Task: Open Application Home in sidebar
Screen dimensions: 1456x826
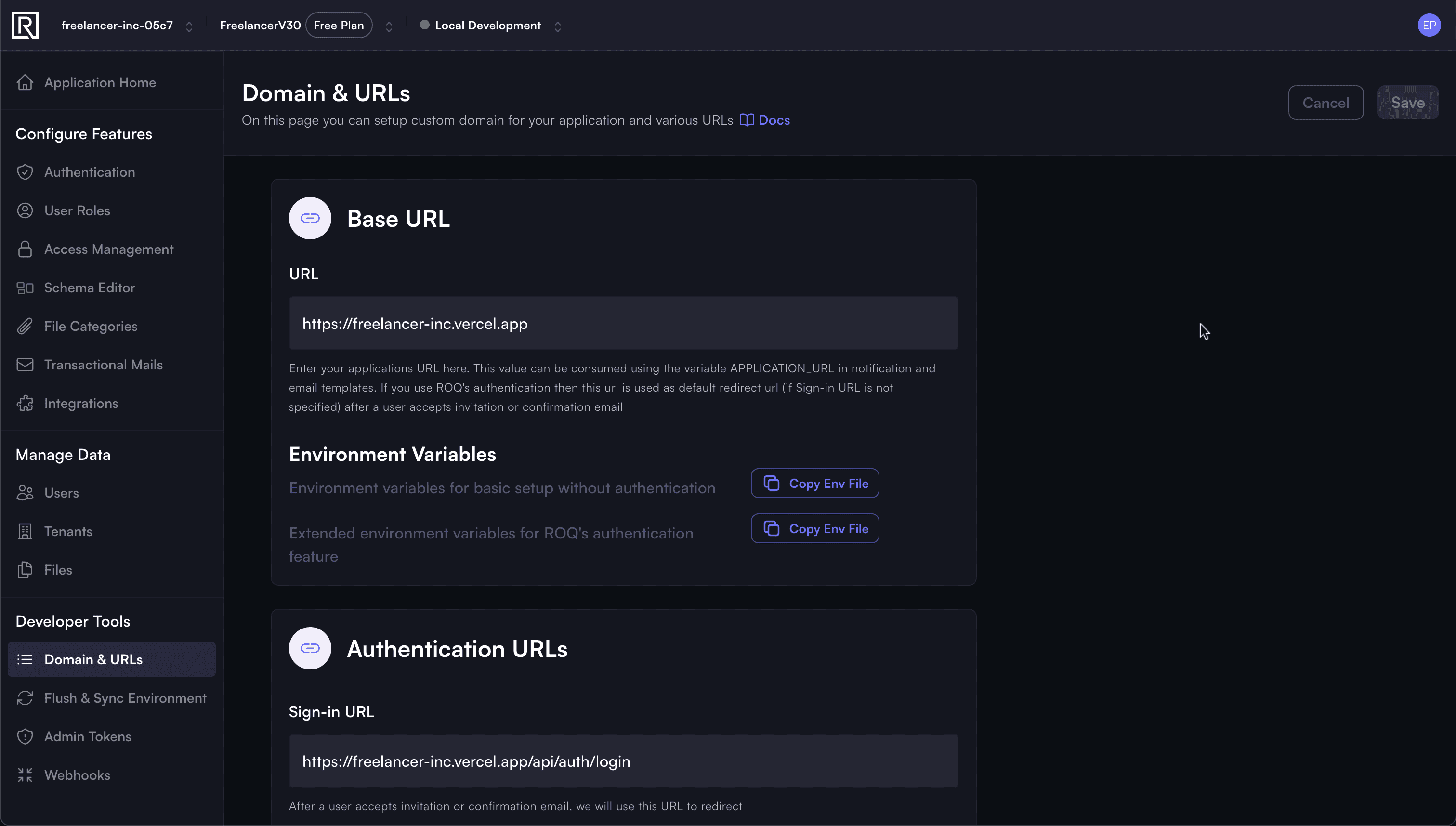Action: [112, 82]
